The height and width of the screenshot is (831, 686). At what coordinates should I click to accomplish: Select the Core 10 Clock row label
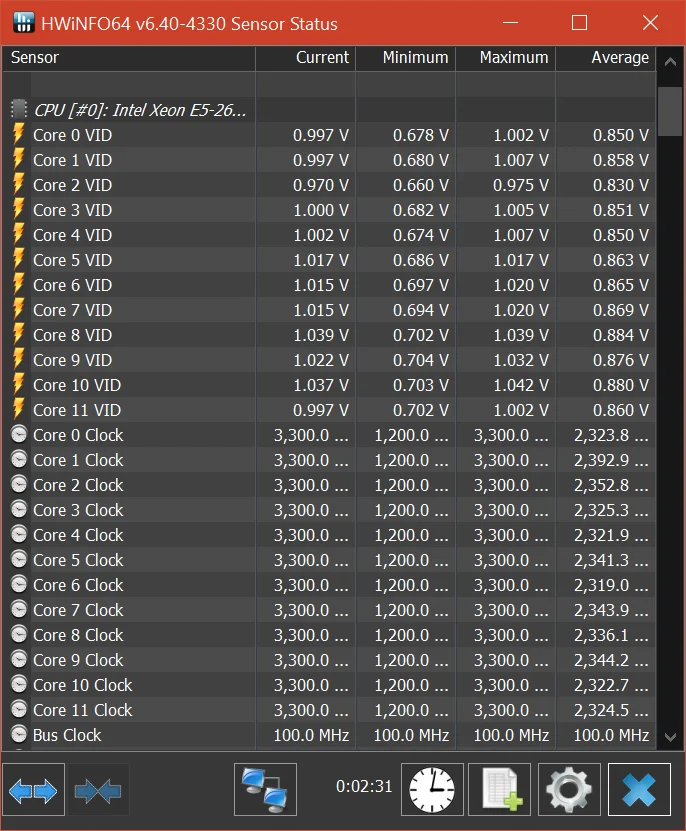point(83,685)
